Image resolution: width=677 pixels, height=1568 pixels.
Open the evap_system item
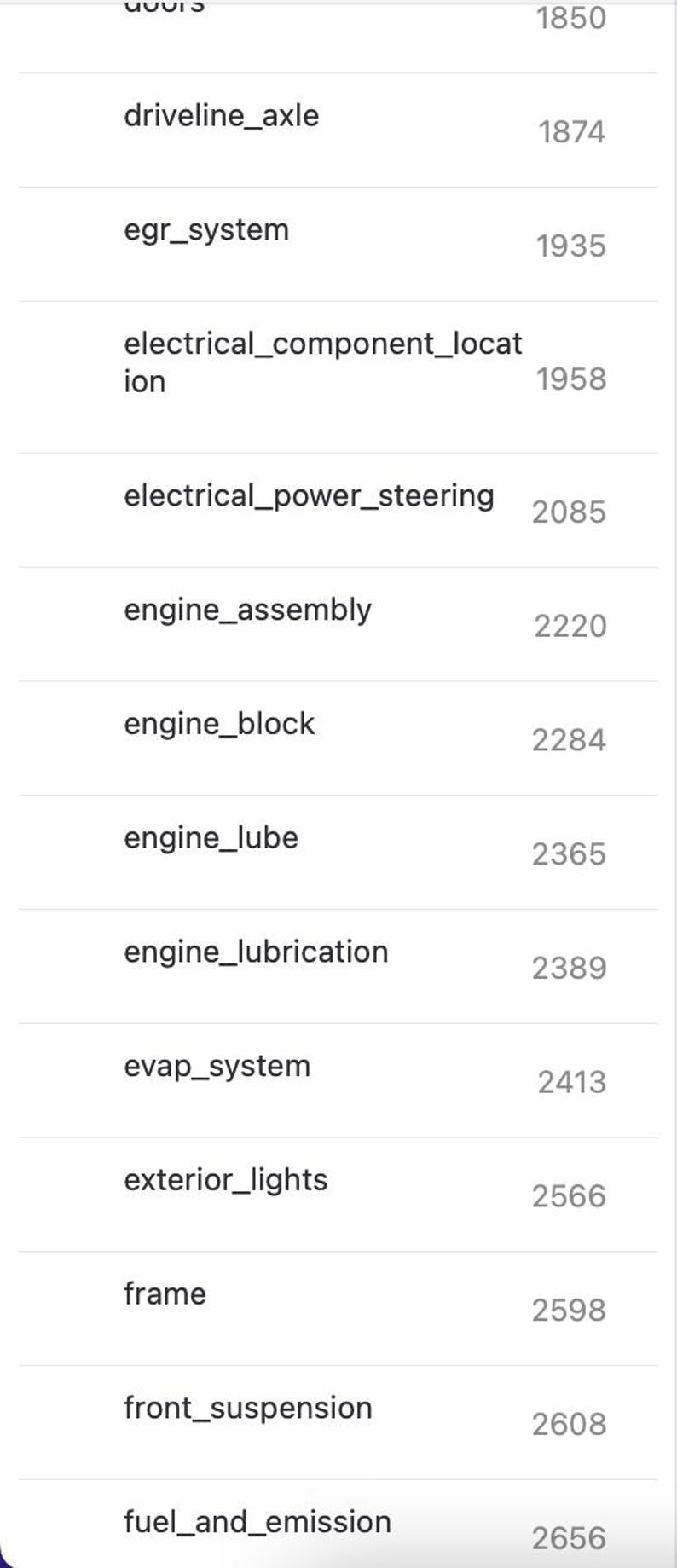[217, 1067]
